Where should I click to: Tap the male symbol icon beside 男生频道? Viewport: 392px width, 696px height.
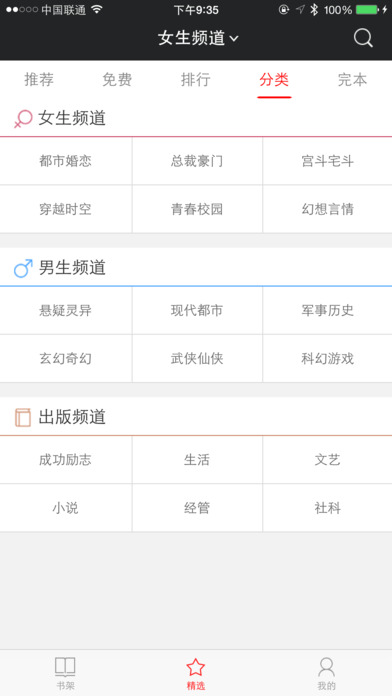coord(23,268)
